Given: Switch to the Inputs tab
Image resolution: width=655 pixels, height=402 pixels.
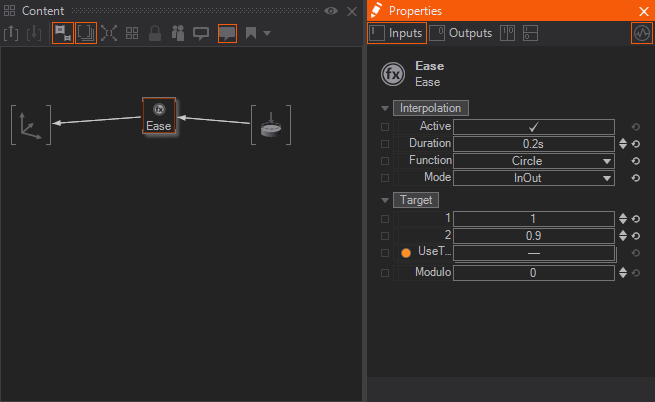Looking at the screenshot, I should pyautogui.click(x=397, y=33).
